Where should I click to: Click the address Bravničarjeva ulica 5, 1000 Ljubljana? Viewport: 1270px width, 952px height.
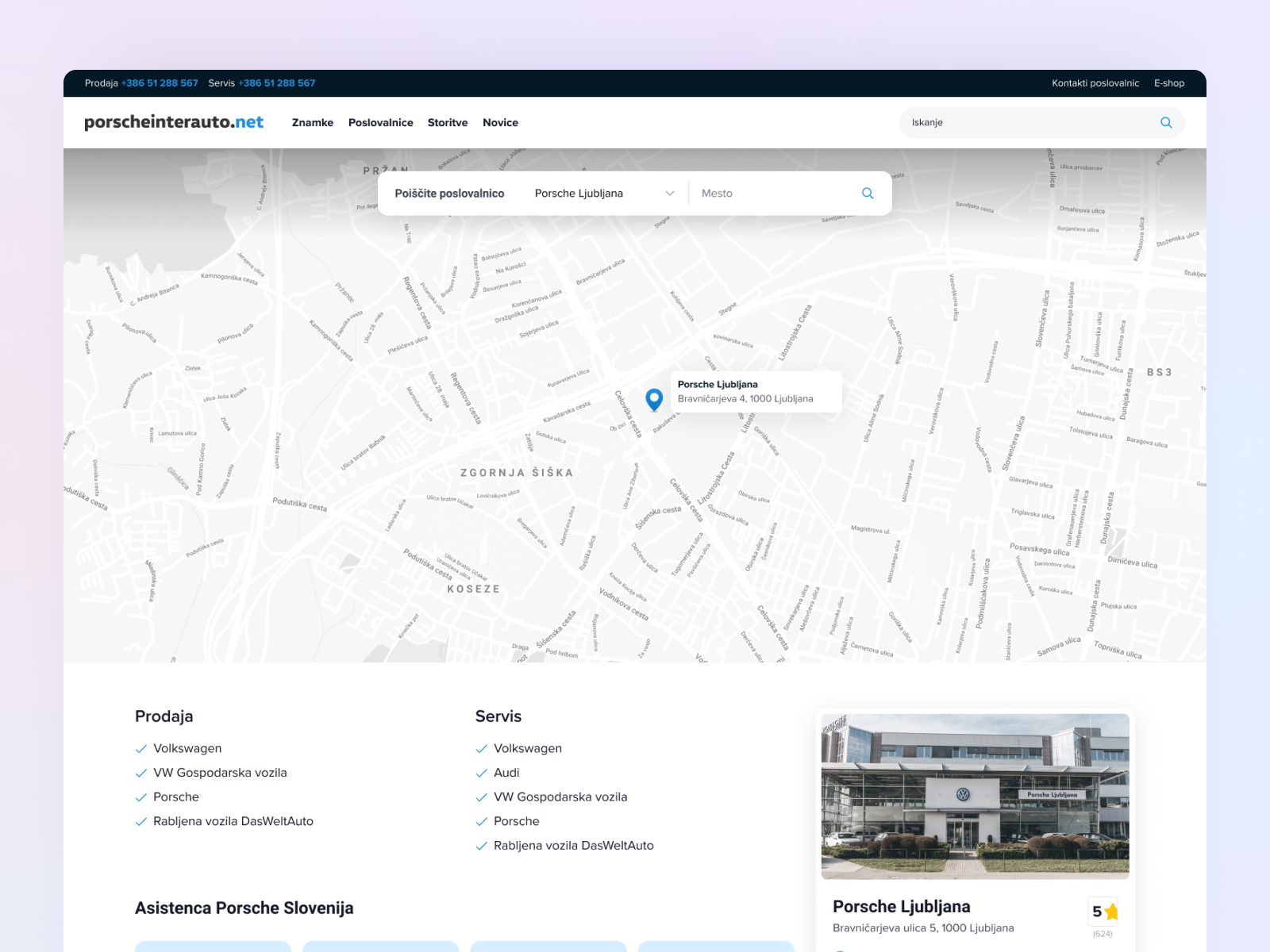point(923,928)
